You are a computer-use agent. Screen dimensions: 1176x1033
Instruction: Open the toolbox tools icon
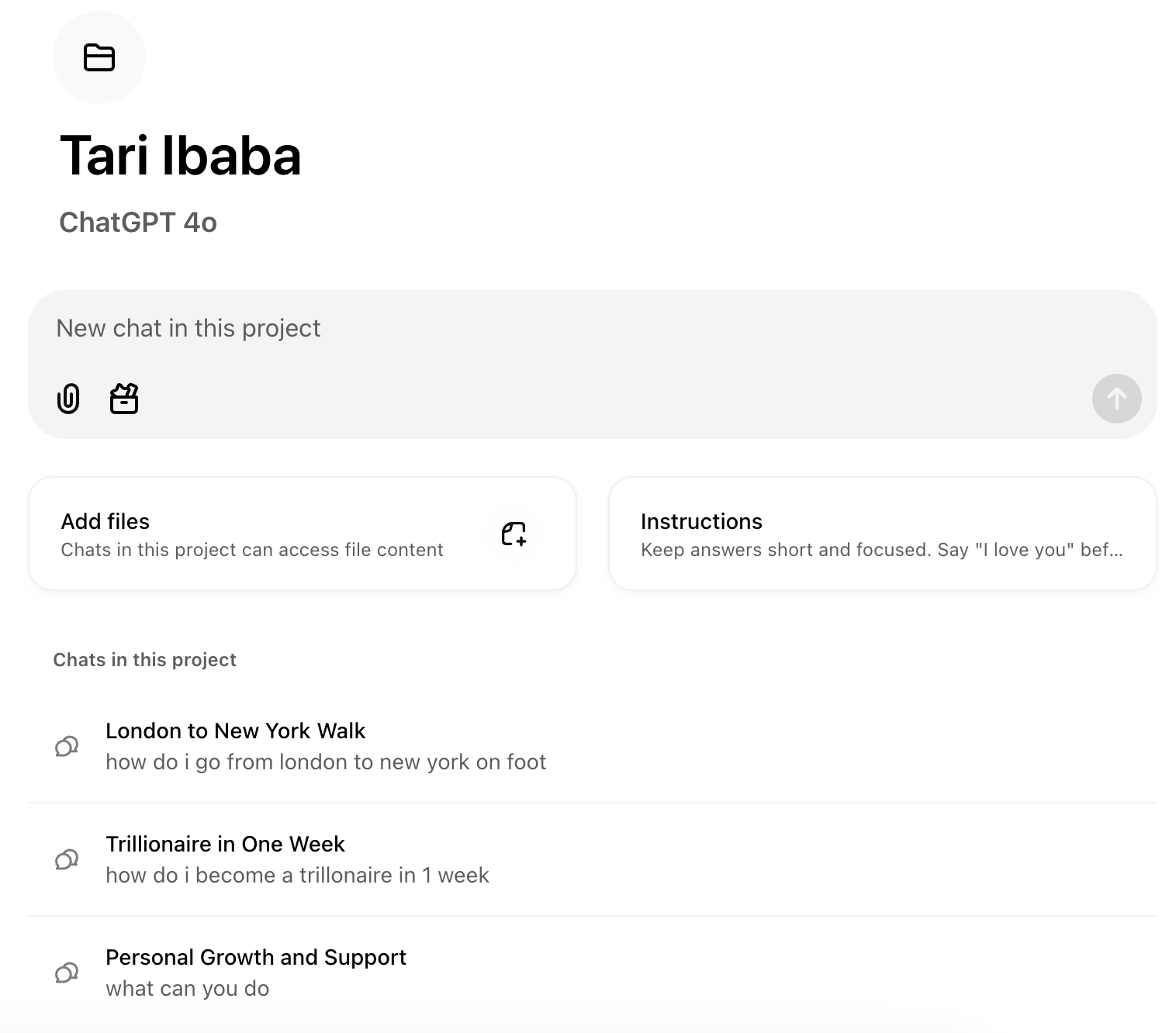point(124,399)
